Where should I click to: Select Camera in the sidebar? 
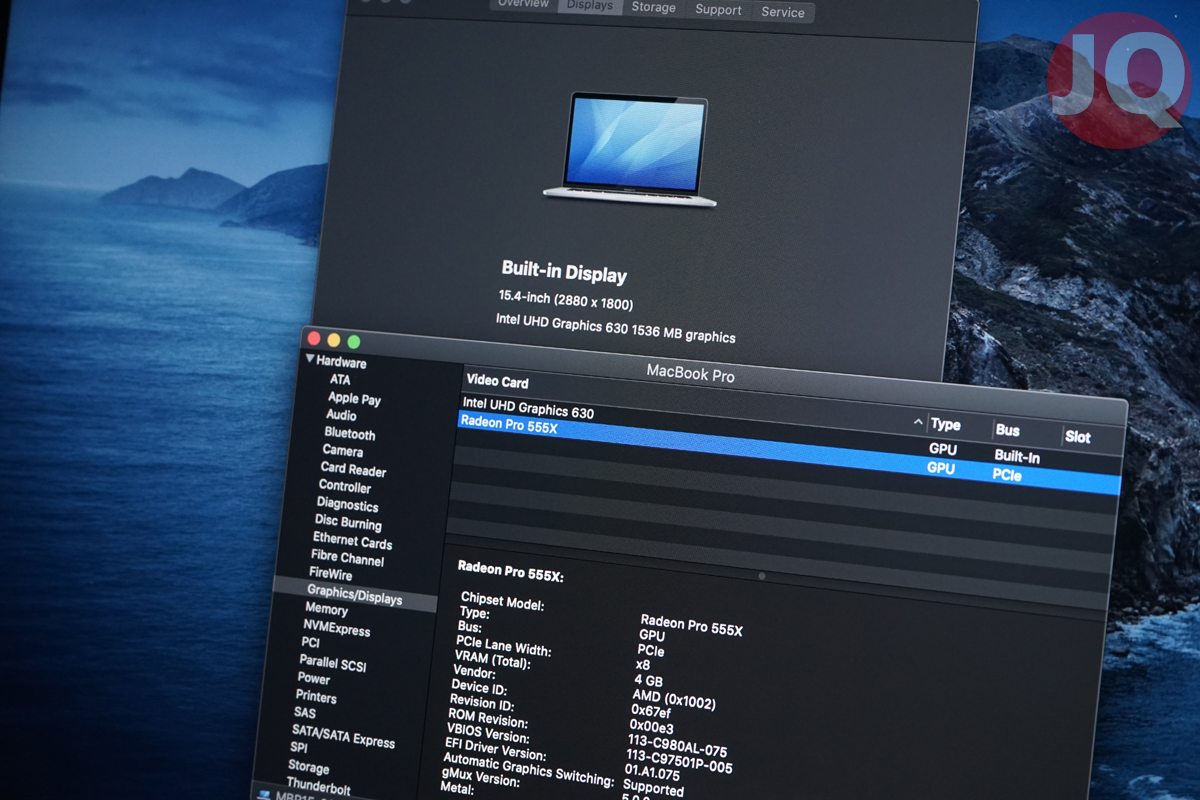[x=343, y=451]
